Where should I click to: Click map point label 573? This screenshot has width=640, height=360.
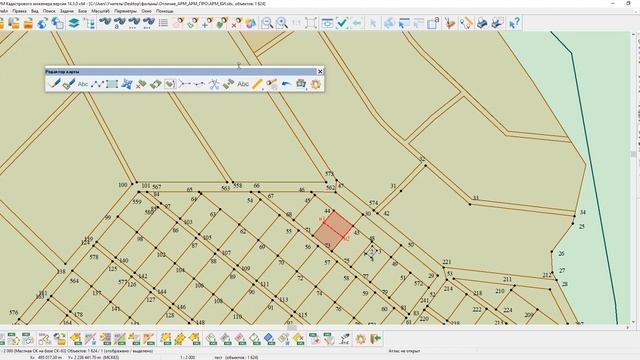pyautogui.click(x=329, y=174)
